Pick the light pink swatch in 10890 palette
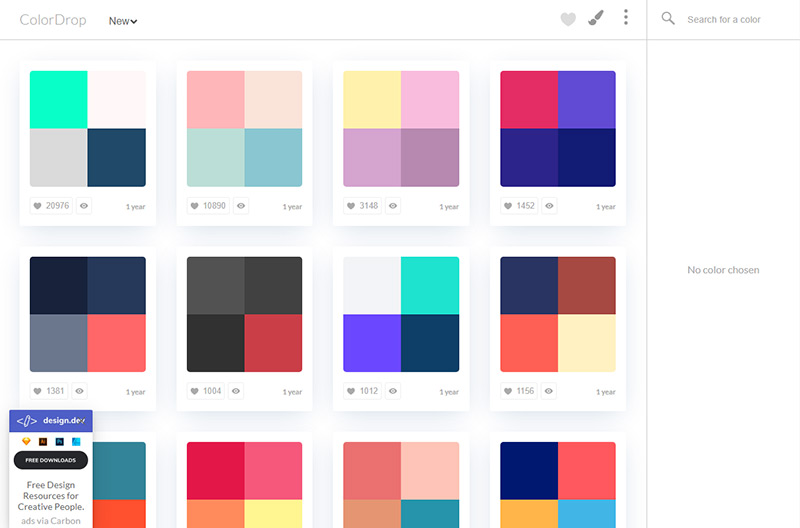 [216, 99]
